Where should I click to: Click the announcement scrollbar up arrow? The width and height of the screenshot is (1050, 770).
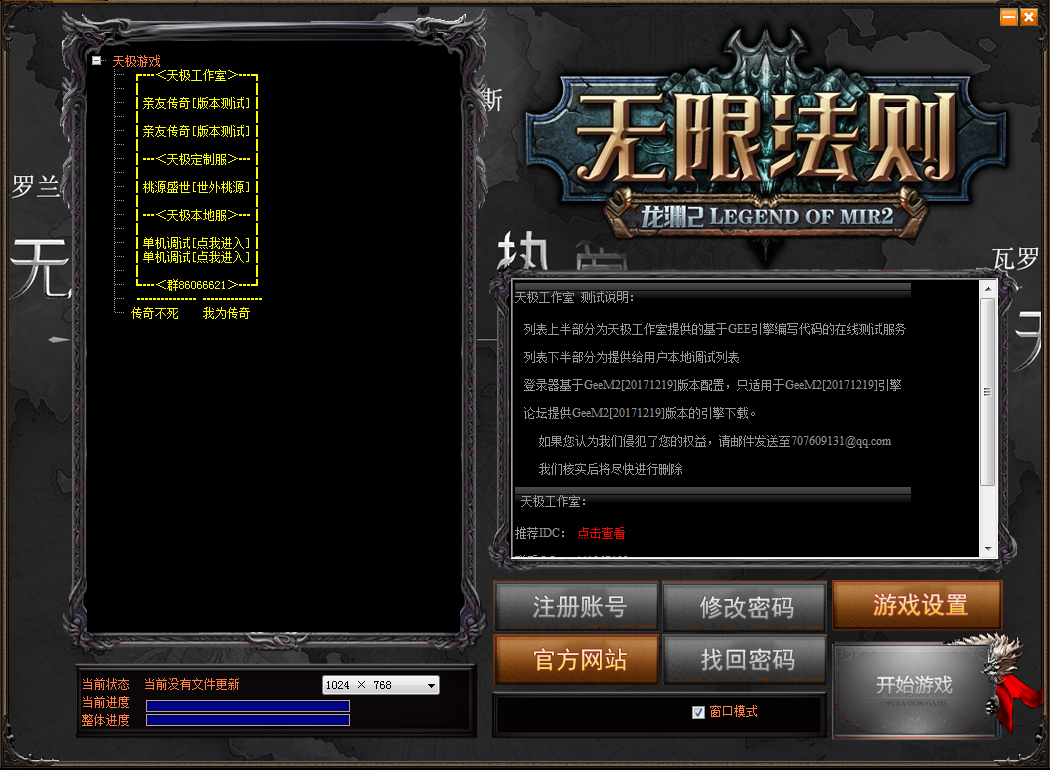(x=988, y=289)
